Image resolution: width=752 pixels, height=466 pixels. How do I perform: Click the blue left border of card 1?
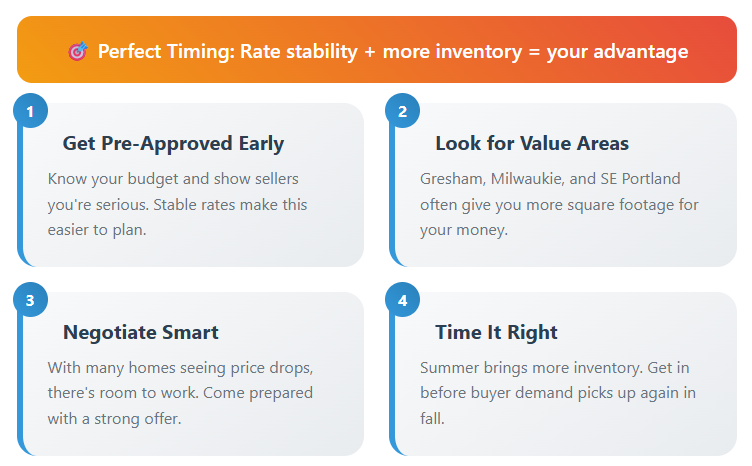pos(20,192)
